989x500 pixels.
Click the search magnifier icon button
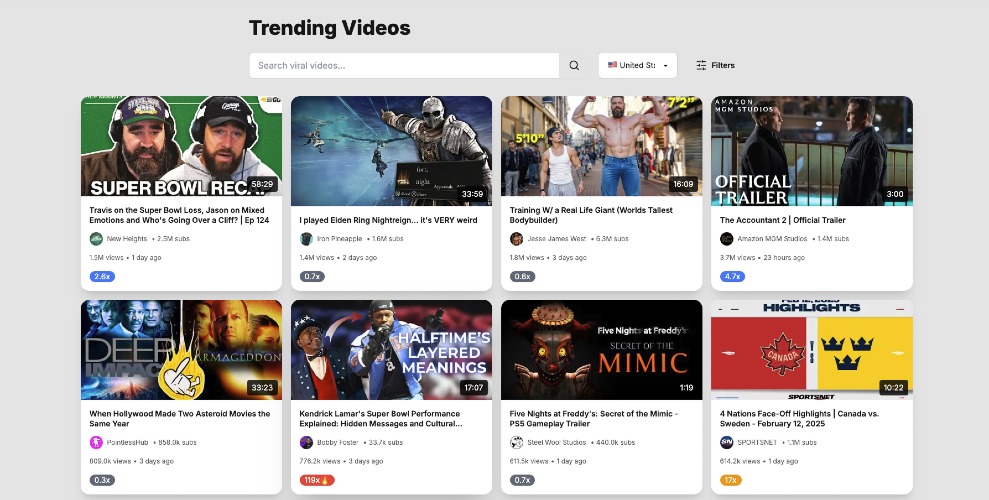(x=574, y=66)
